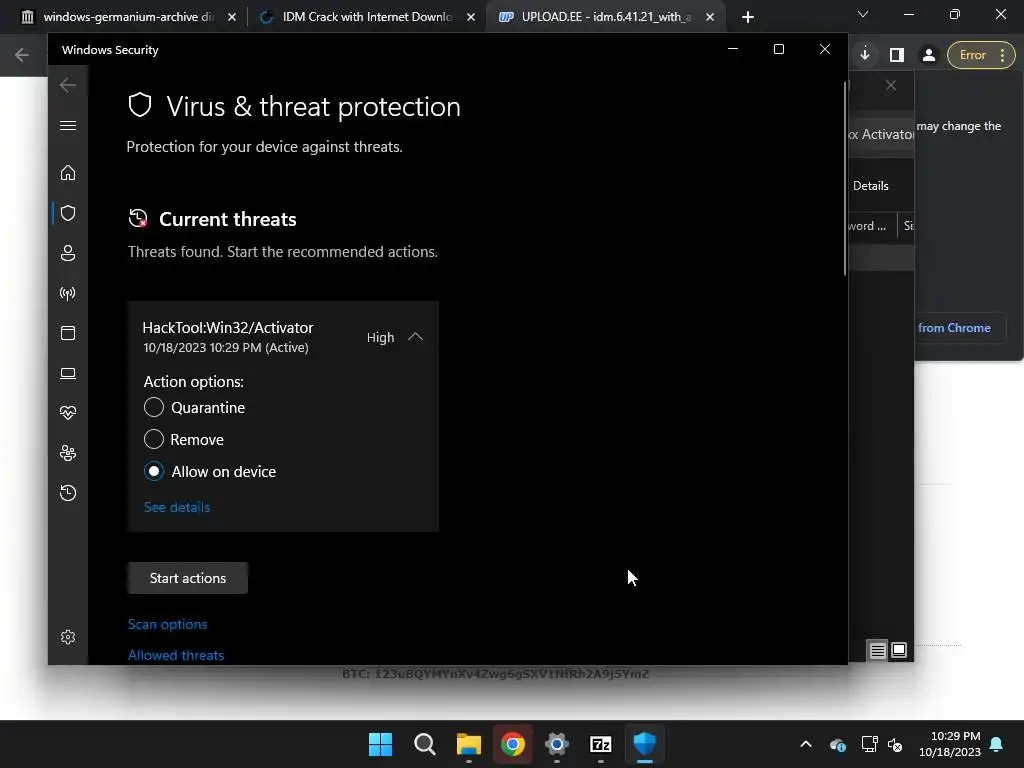Toggle Chrome side panel icon
Viewport: 1024px width, 768px height.
(x=897, y=55)
